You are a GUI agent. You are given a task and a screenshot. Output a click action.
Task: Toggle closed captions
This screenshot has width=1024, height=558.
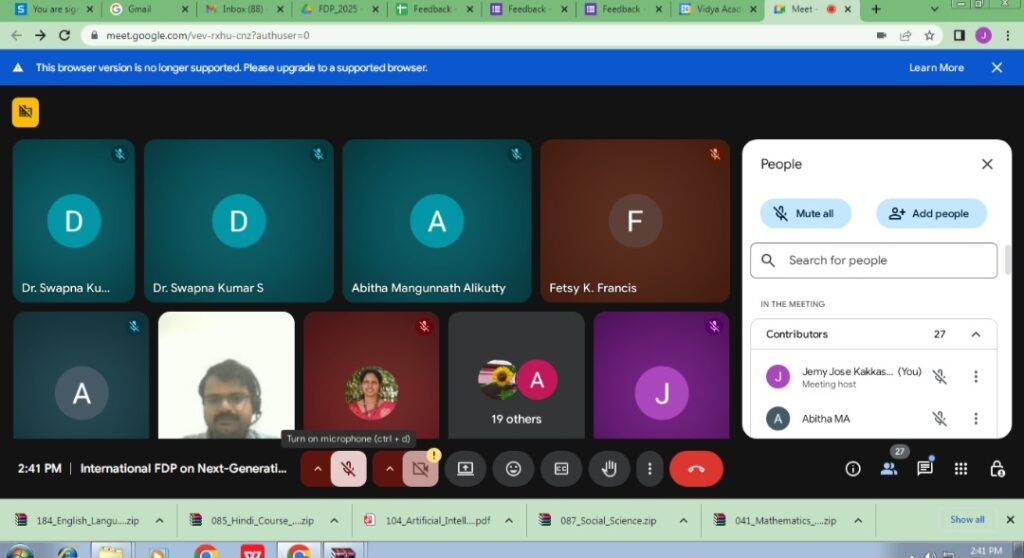pos(561,468)
